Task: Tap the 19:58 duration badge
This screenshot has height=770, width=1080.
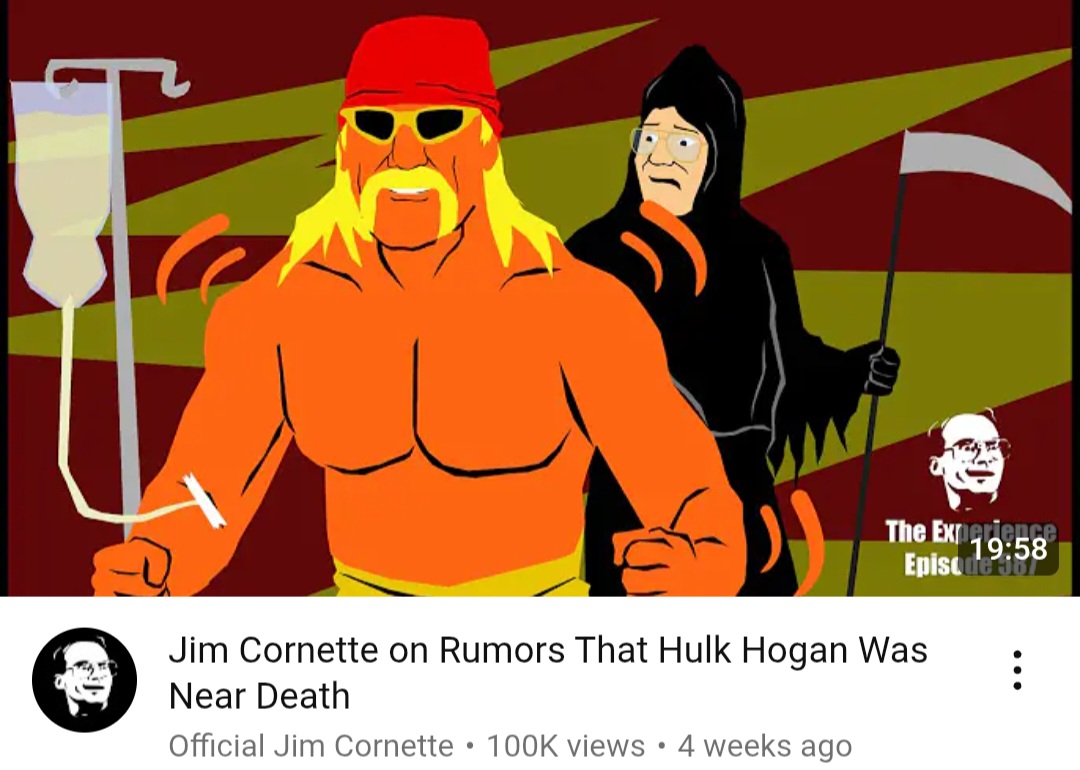Action: [1008, 549]
